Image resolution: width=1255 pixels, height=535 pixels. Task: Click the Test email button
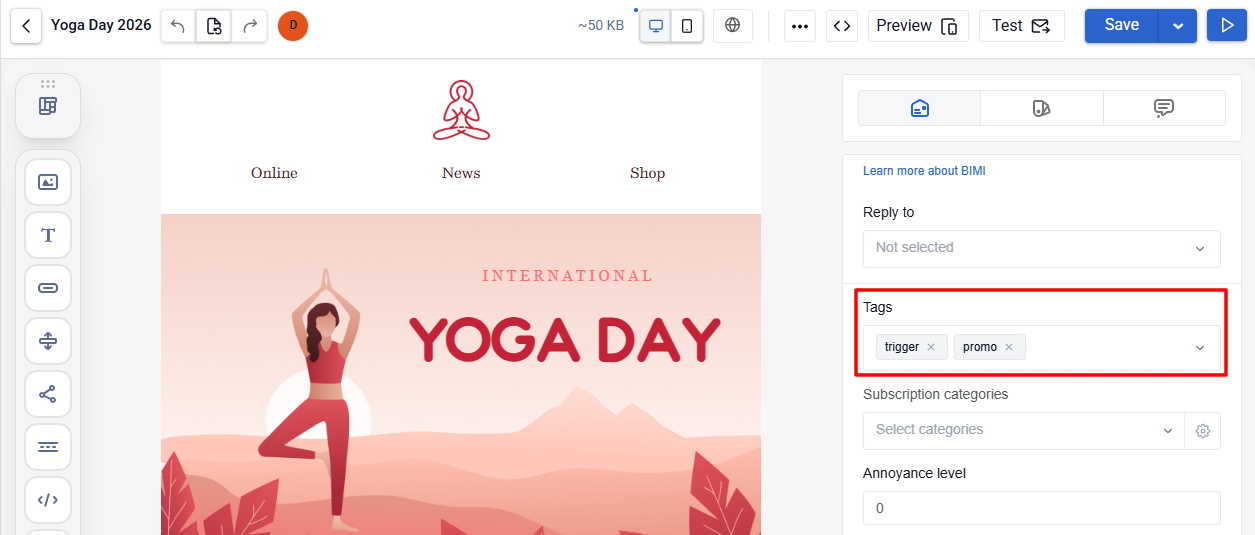pyautogui.click(x=1022, y=26)
